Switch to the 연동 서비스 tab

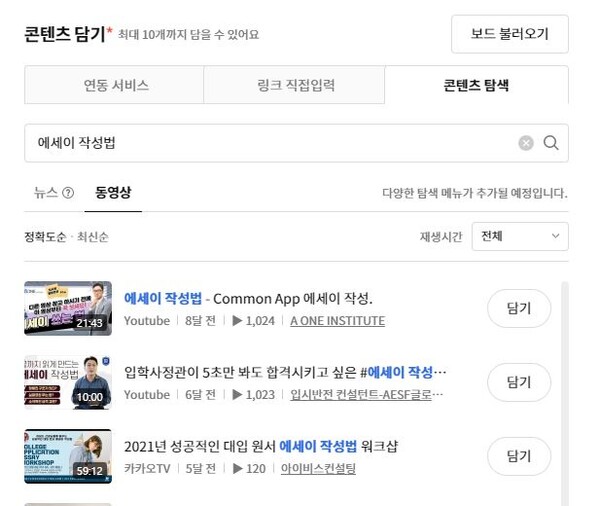pos(115,85)
